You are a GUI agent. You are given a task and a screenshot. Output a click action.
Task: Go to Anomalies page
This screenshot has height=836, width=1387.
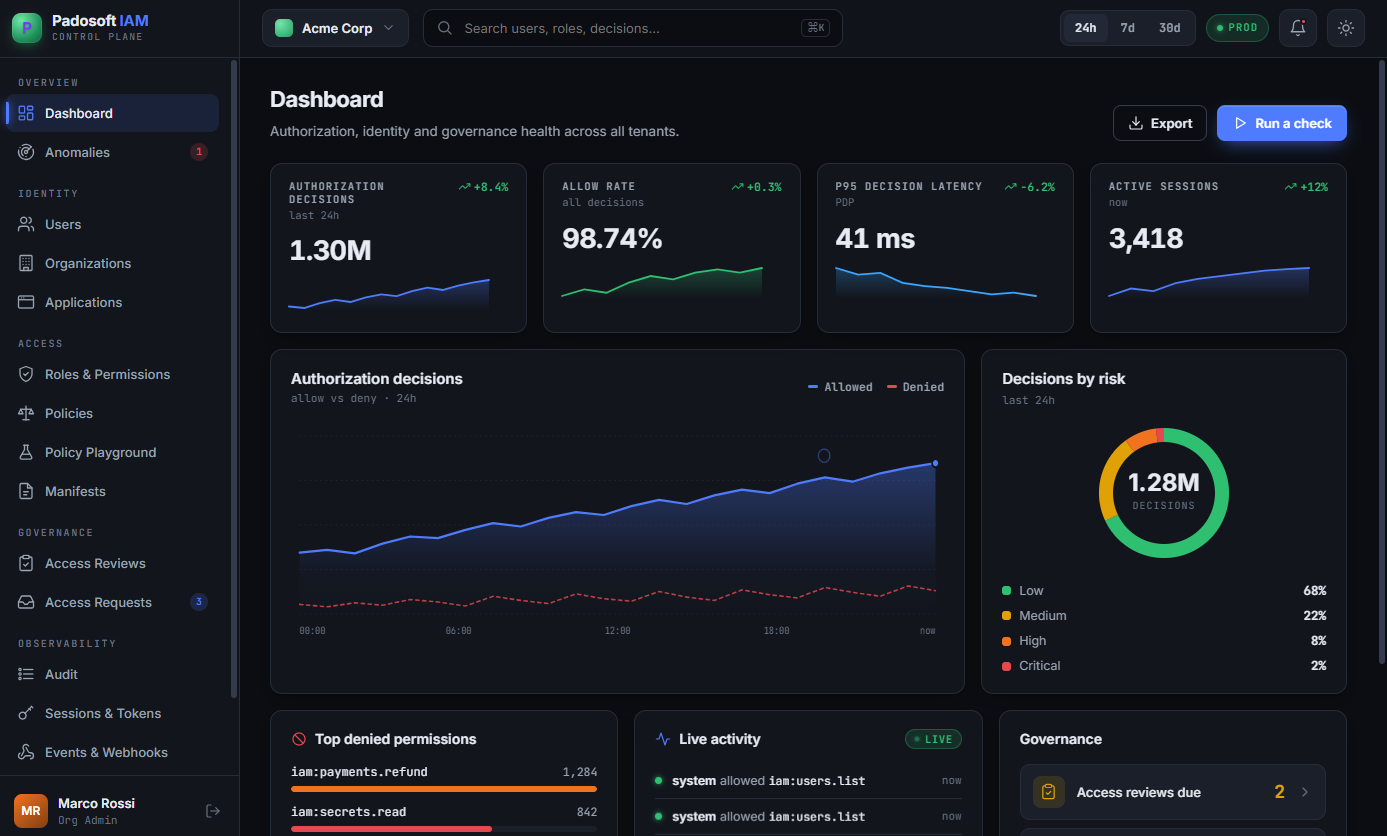coord(112,152)
